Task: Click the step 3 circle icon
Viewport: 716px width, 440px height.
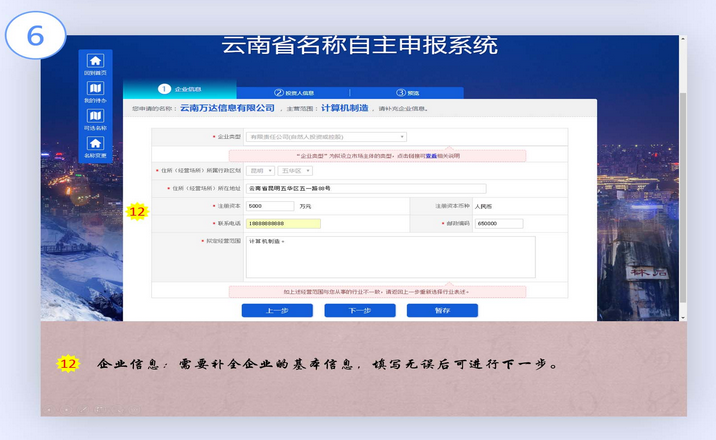Action: [401, 92]
